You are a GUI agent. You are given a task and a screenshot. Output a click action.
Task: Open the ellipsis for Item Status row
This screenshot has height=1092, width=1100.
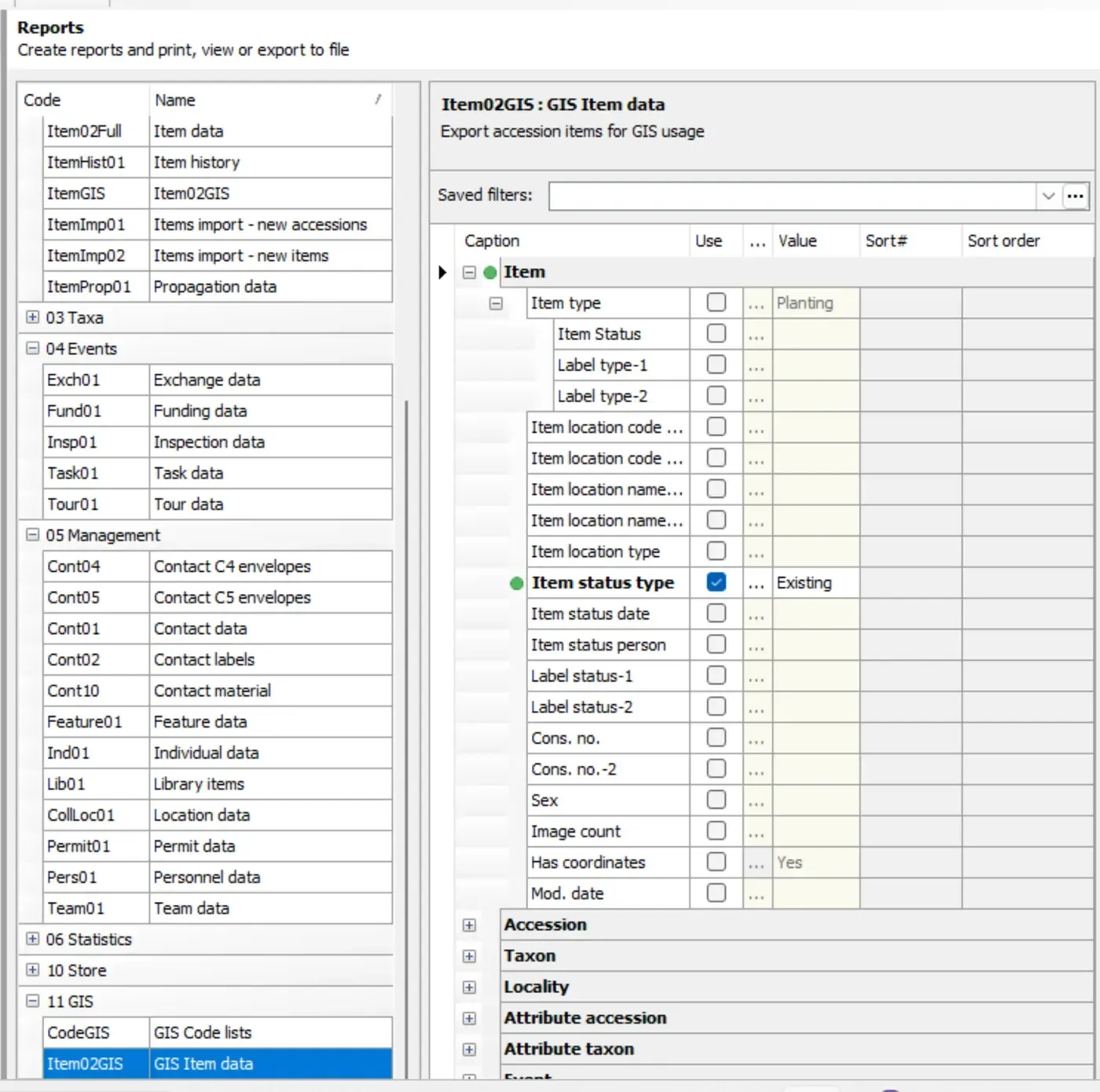point(757,335)
